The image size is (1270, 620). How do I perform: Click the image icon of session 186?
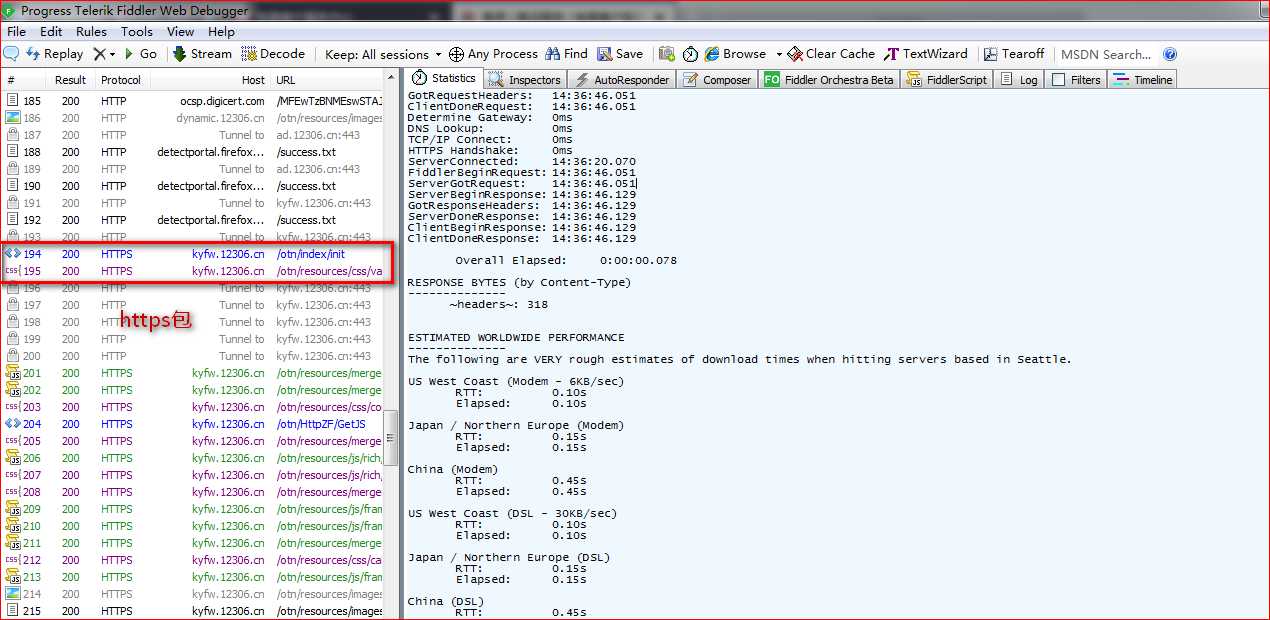pyautogui.click(x=13, y=118)
